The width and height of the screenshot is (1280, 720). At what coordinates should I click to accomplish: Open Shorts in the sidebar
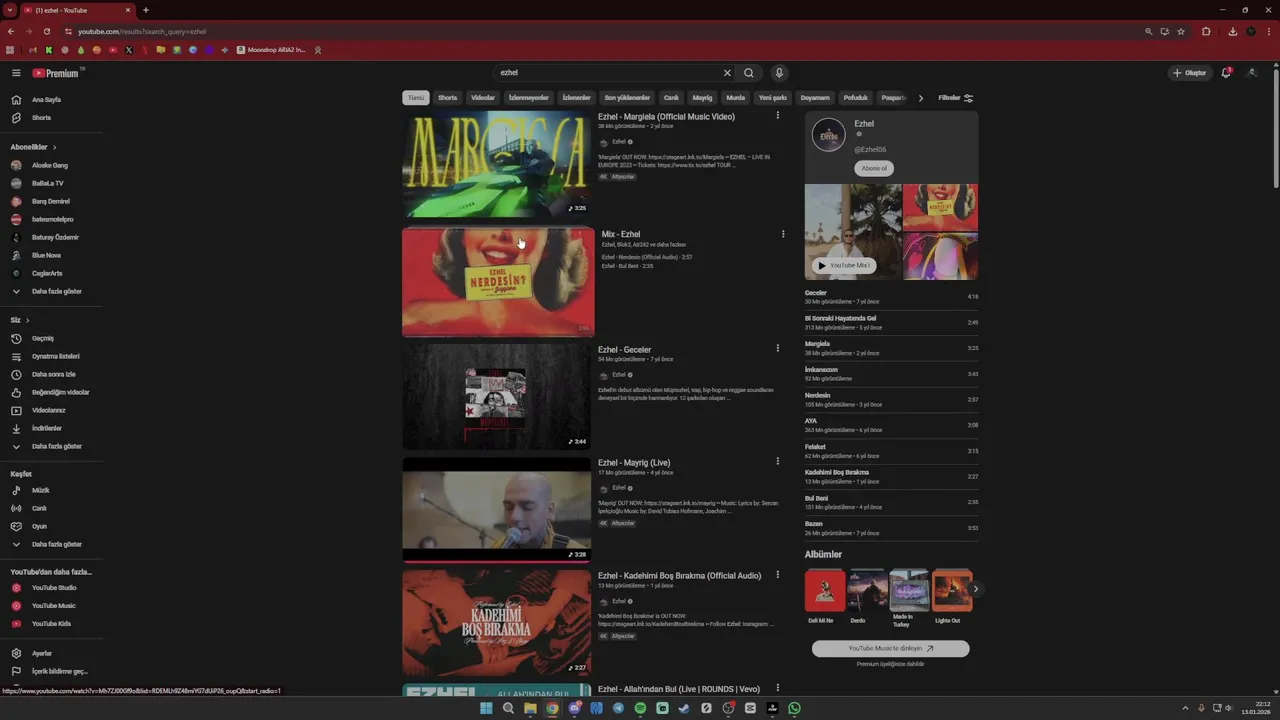[40, 118]
